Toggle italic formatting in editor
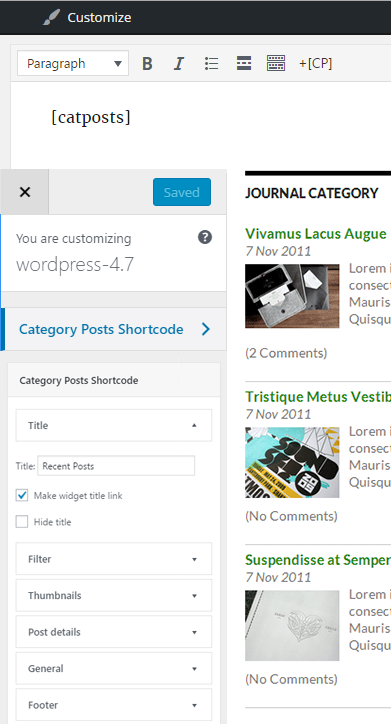The image size is (391, 724). 179,63
